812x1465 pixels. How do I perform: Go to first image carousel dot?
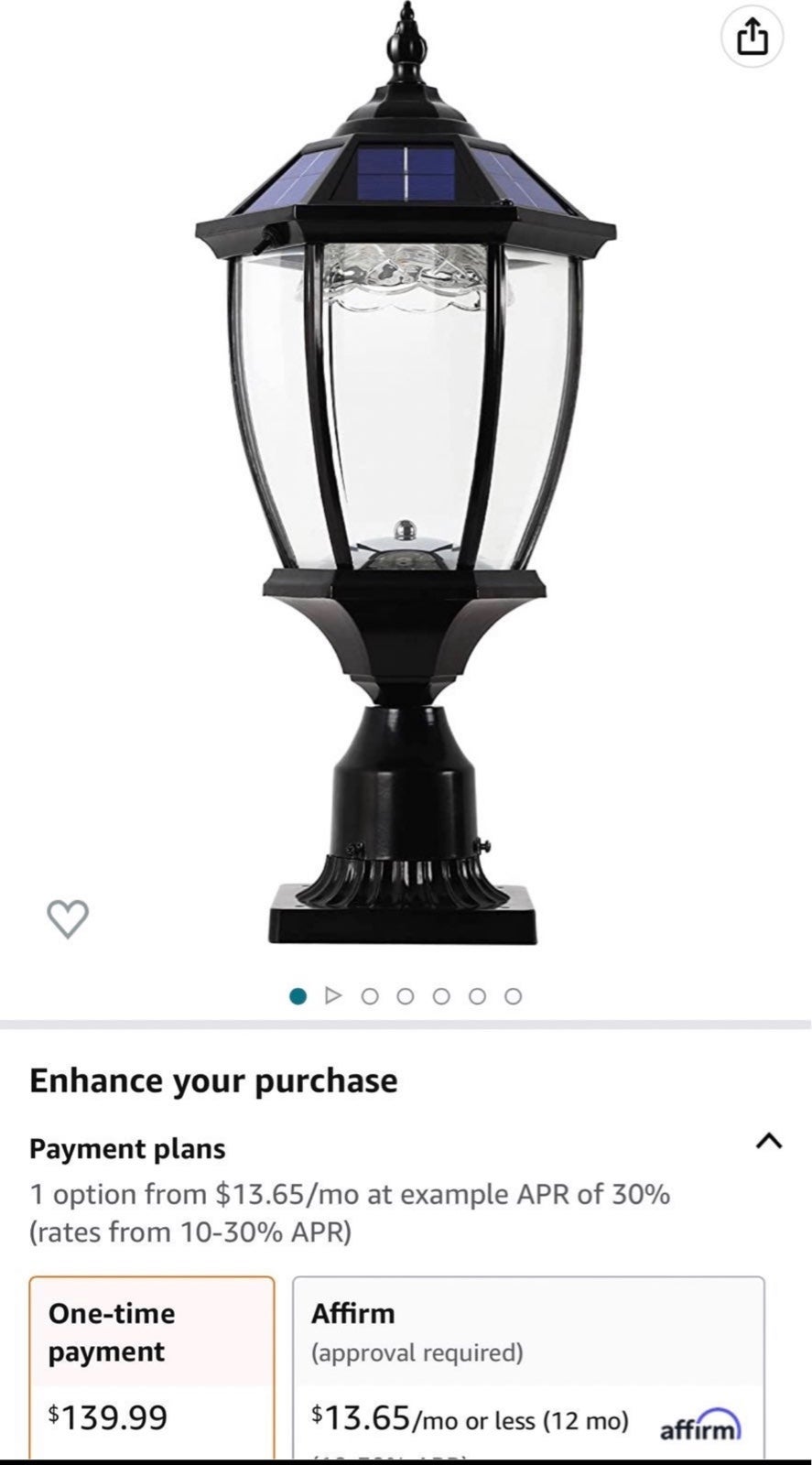(298, 996)
